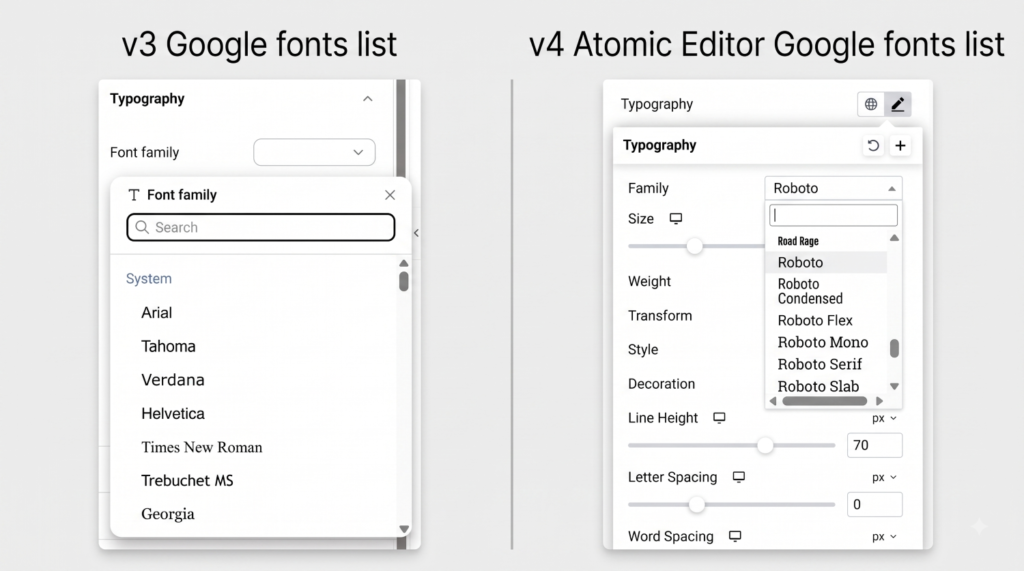Click the Letter Spacing slider handle
Image resolution: width=1024 pixels, height=571 pixels.
(x=697, y=504)
